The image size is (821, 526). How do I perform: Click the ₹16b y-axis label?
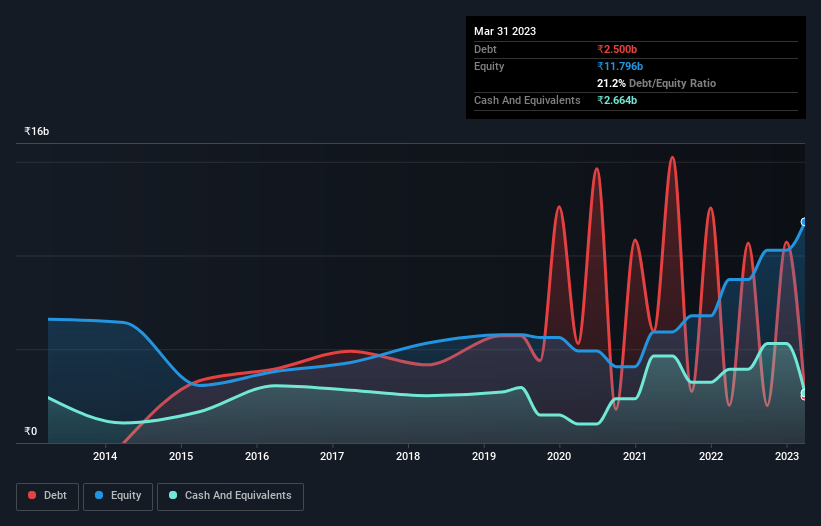(37, 131)
